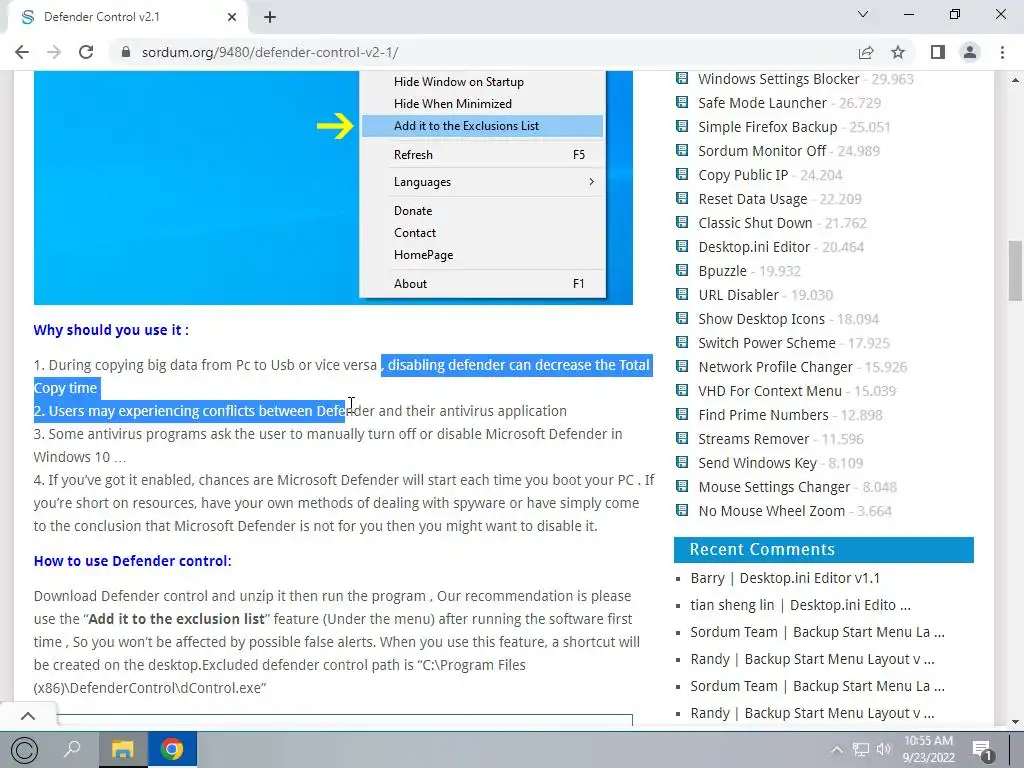Share this page icon
Screen dimensions: 1024x768
tap(866, 52)
